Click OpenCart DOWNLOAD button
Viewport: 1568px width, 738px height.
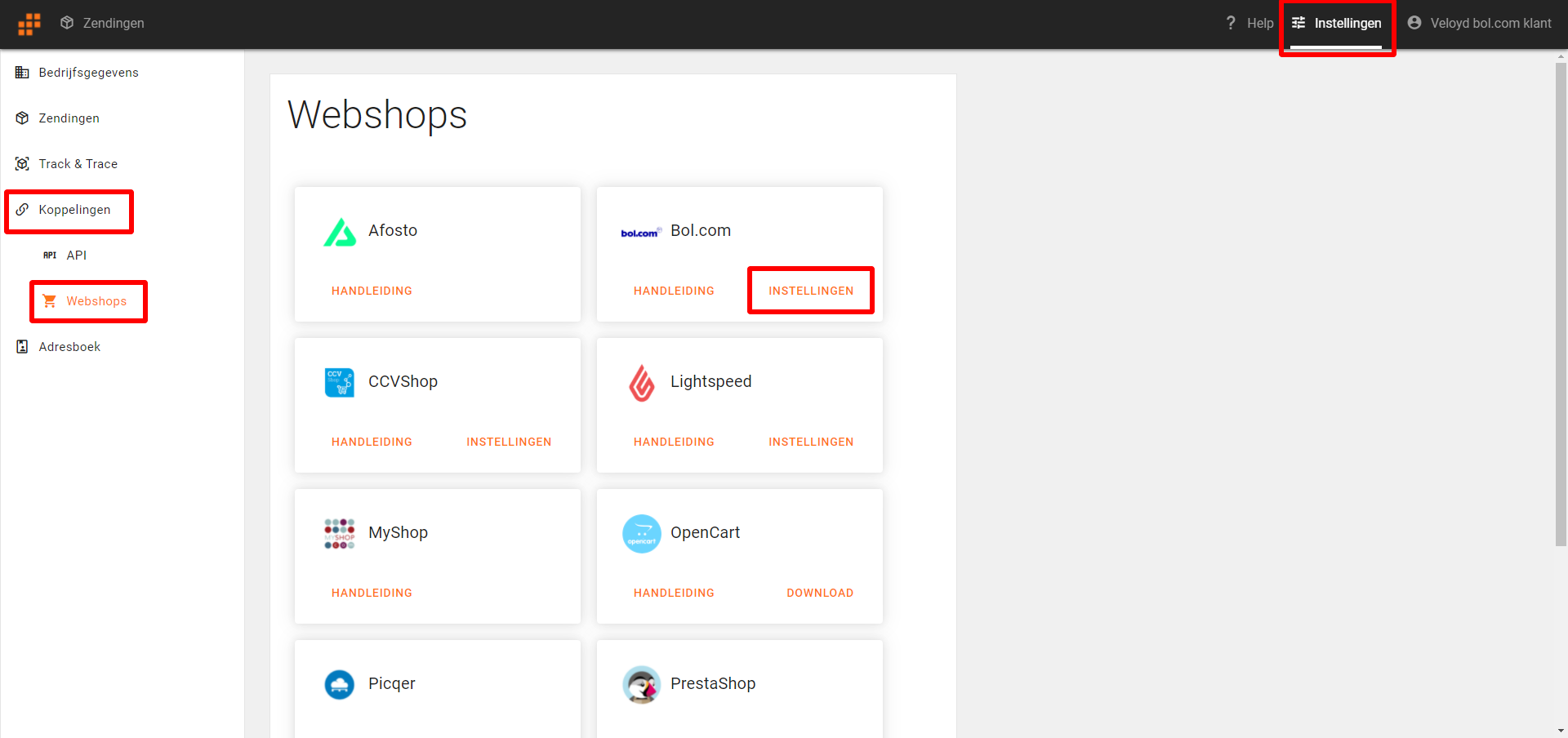820,593
